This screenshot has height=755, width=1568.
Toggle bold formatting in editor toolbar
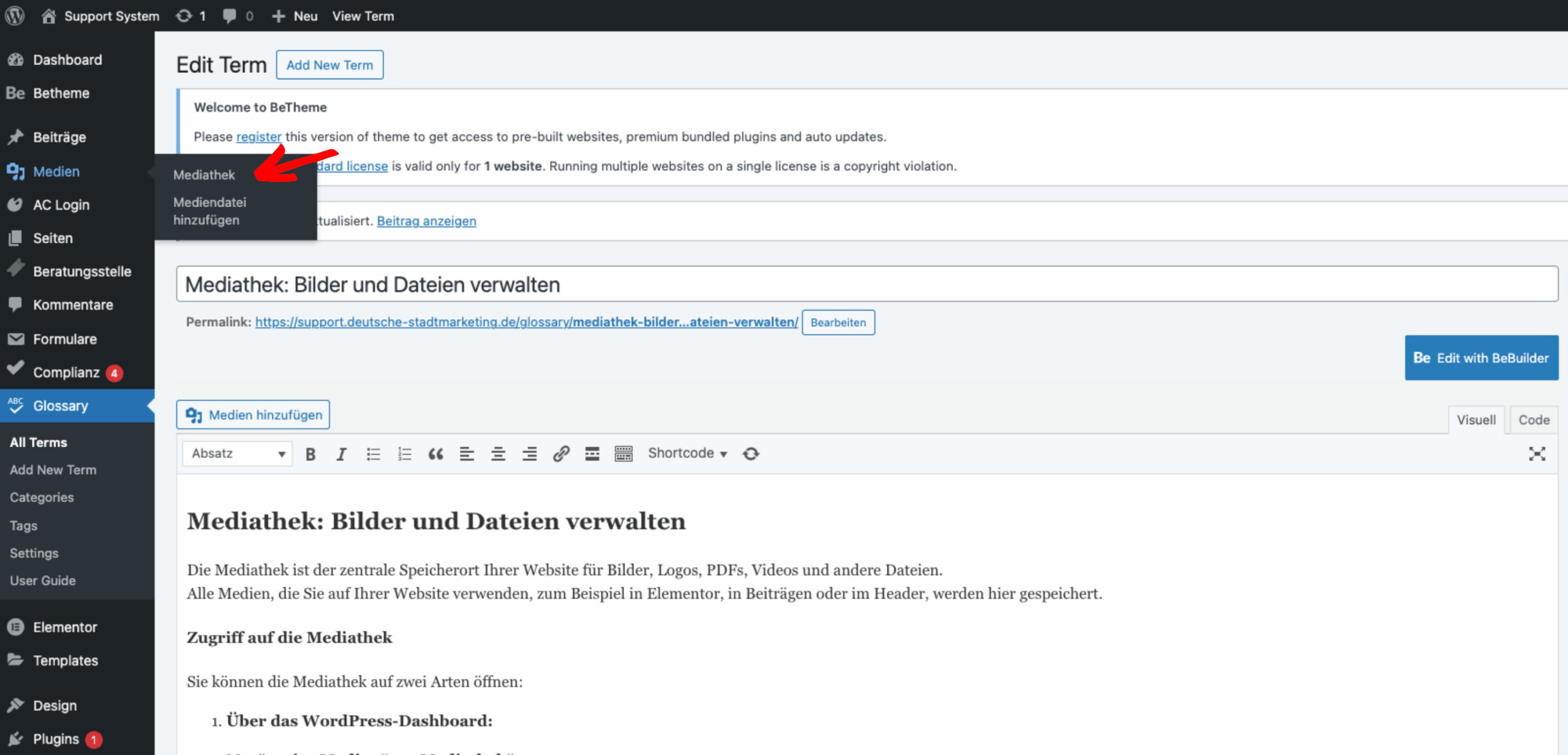pos(311,454)
